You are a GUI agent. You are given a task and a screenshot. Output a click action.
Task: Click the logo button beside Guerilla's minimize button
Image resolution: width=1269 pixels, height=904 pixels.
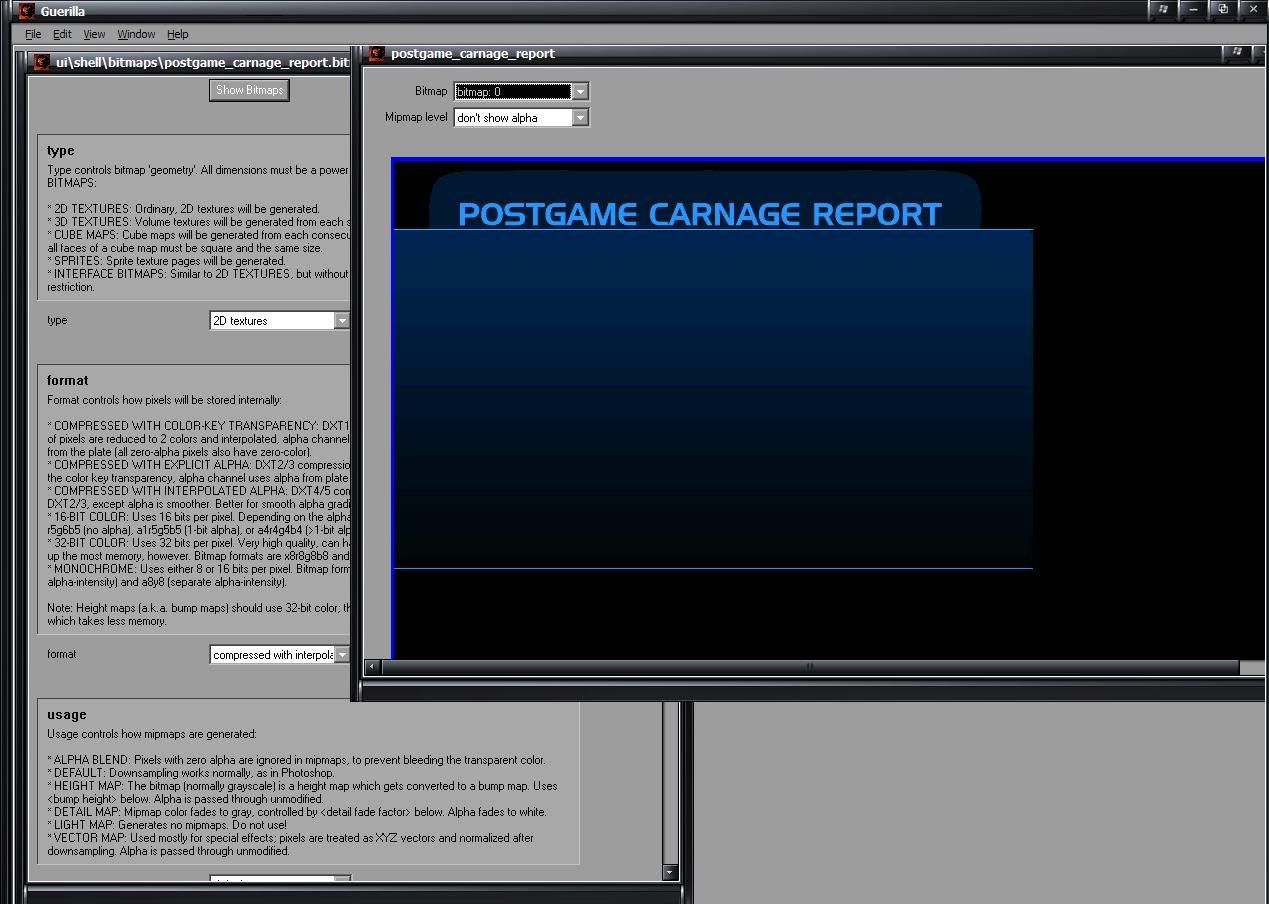(x=1163, y=10)
